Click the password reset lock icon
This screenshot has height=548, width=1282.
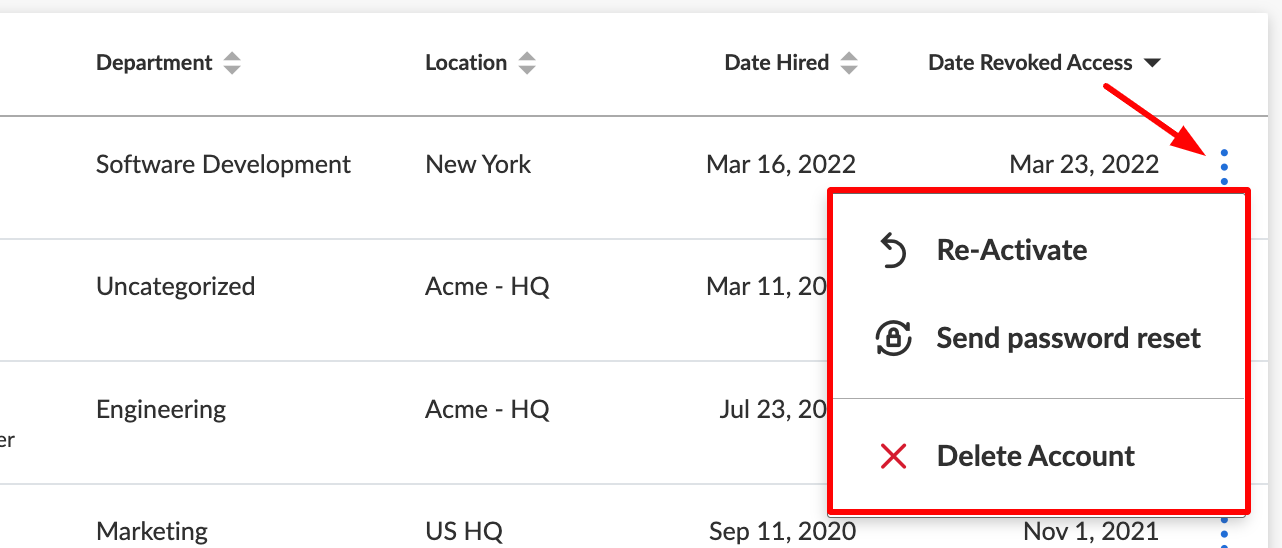point(893,339)
